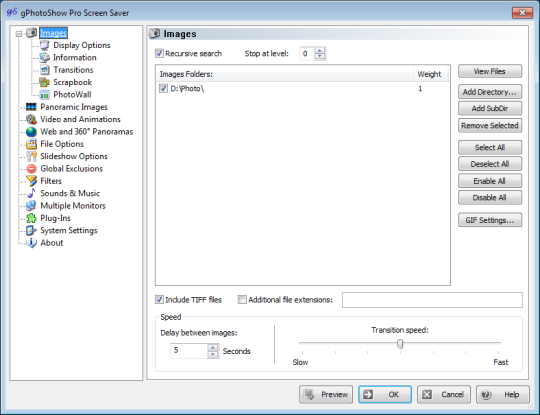Close the gPhotoShow Pro window
This screenshot has height=415, width=540.
[x=522, y=13]
